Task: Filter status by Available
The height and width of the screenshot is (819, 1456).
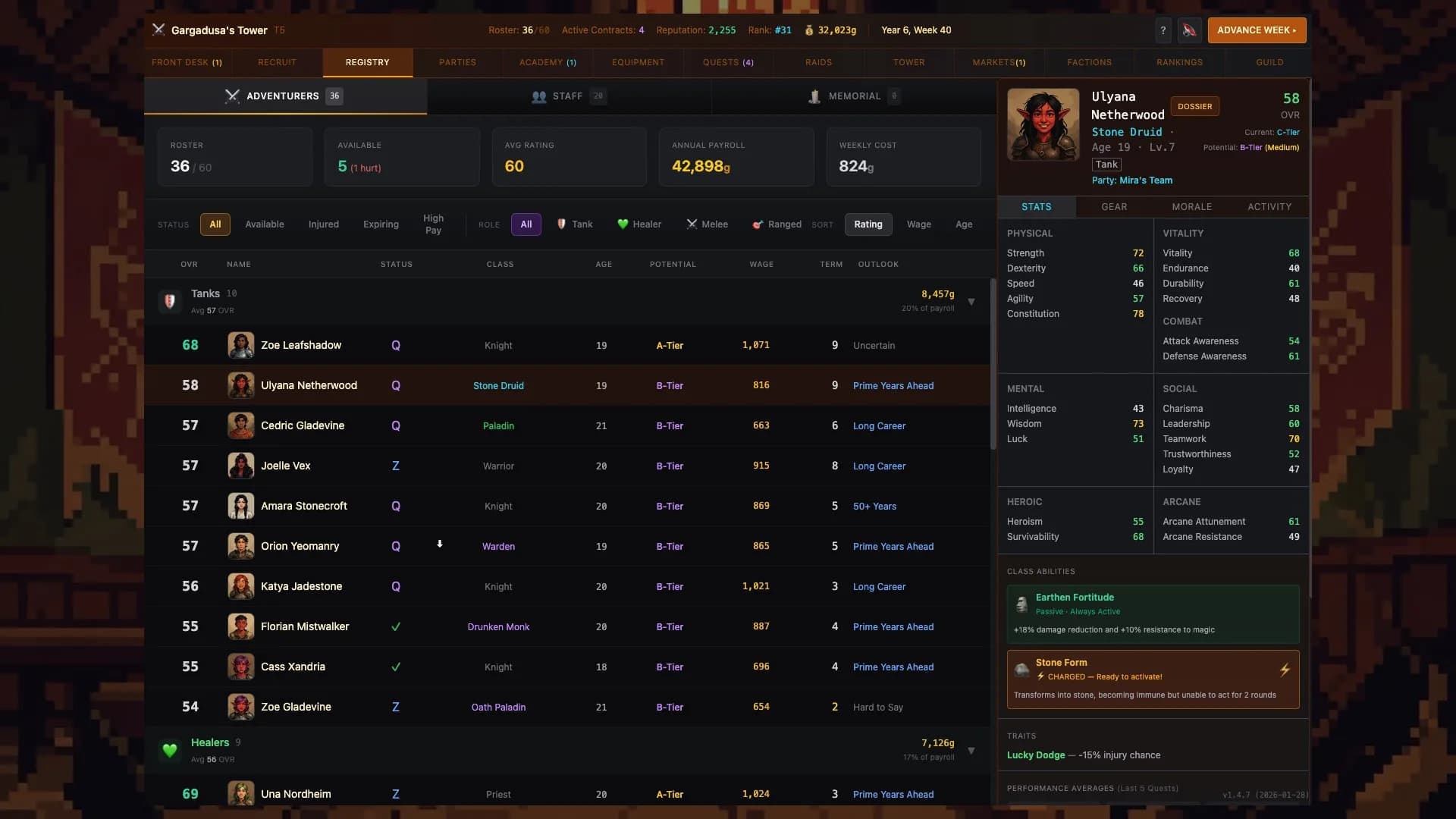Action: pos(265,224)
